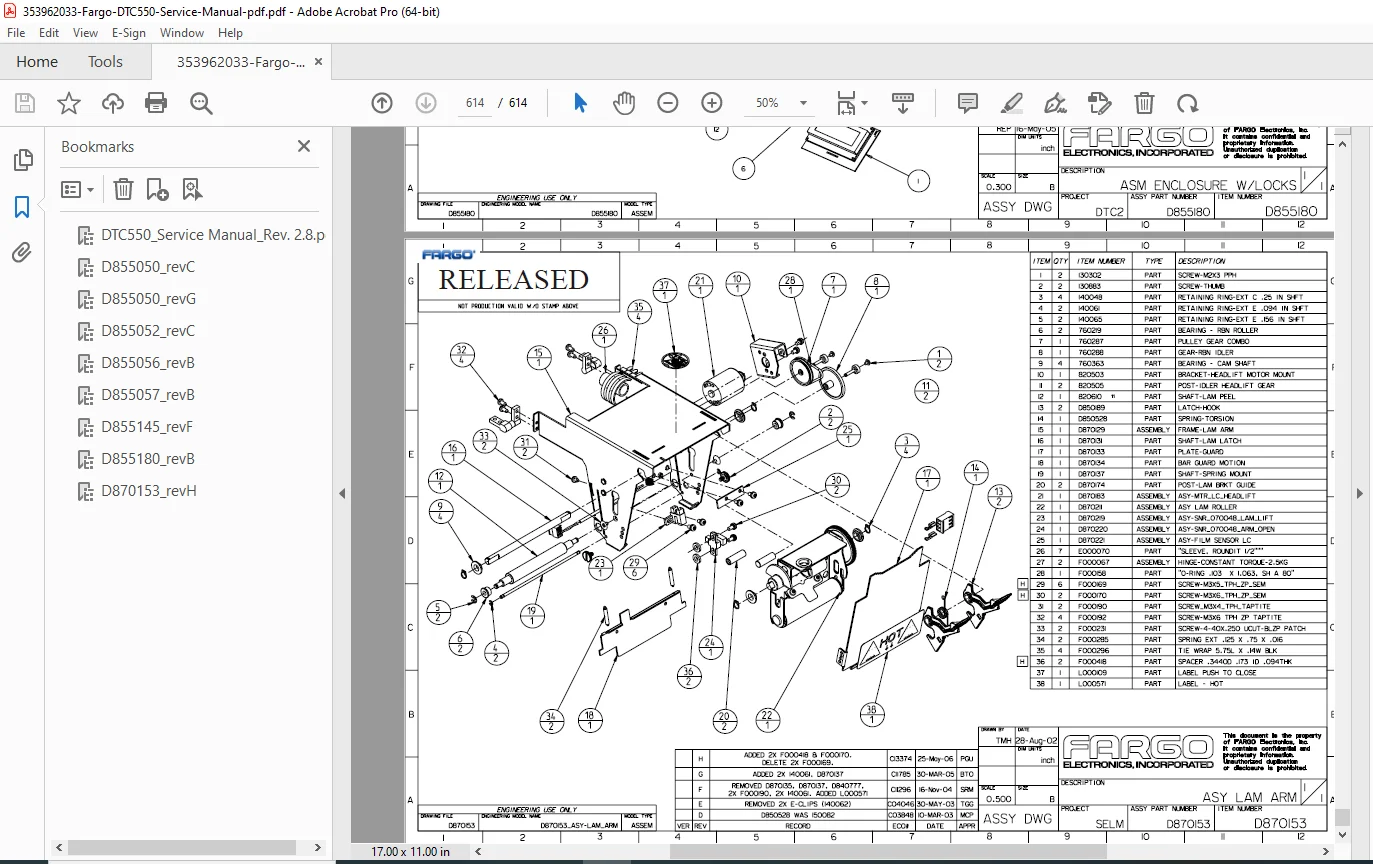The width and height of the screenshot is (1373, 864).
Task: Click the current page number field
Action: click(x=475, y=103)
